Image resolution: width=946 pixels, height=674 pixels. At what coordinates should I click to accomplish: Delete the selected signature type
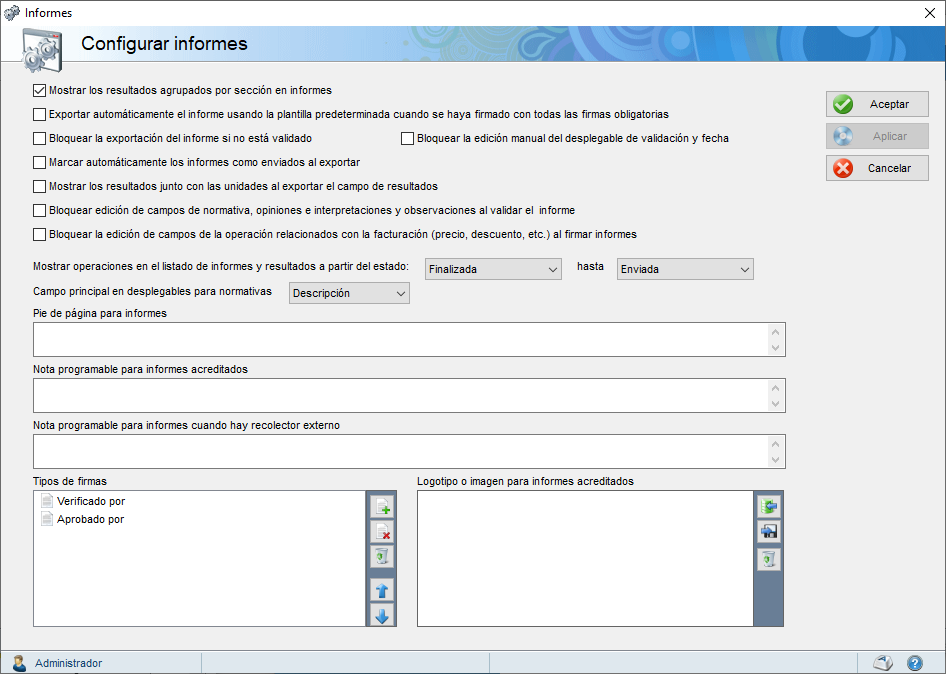pyautogui.click(x=382, y=532)
